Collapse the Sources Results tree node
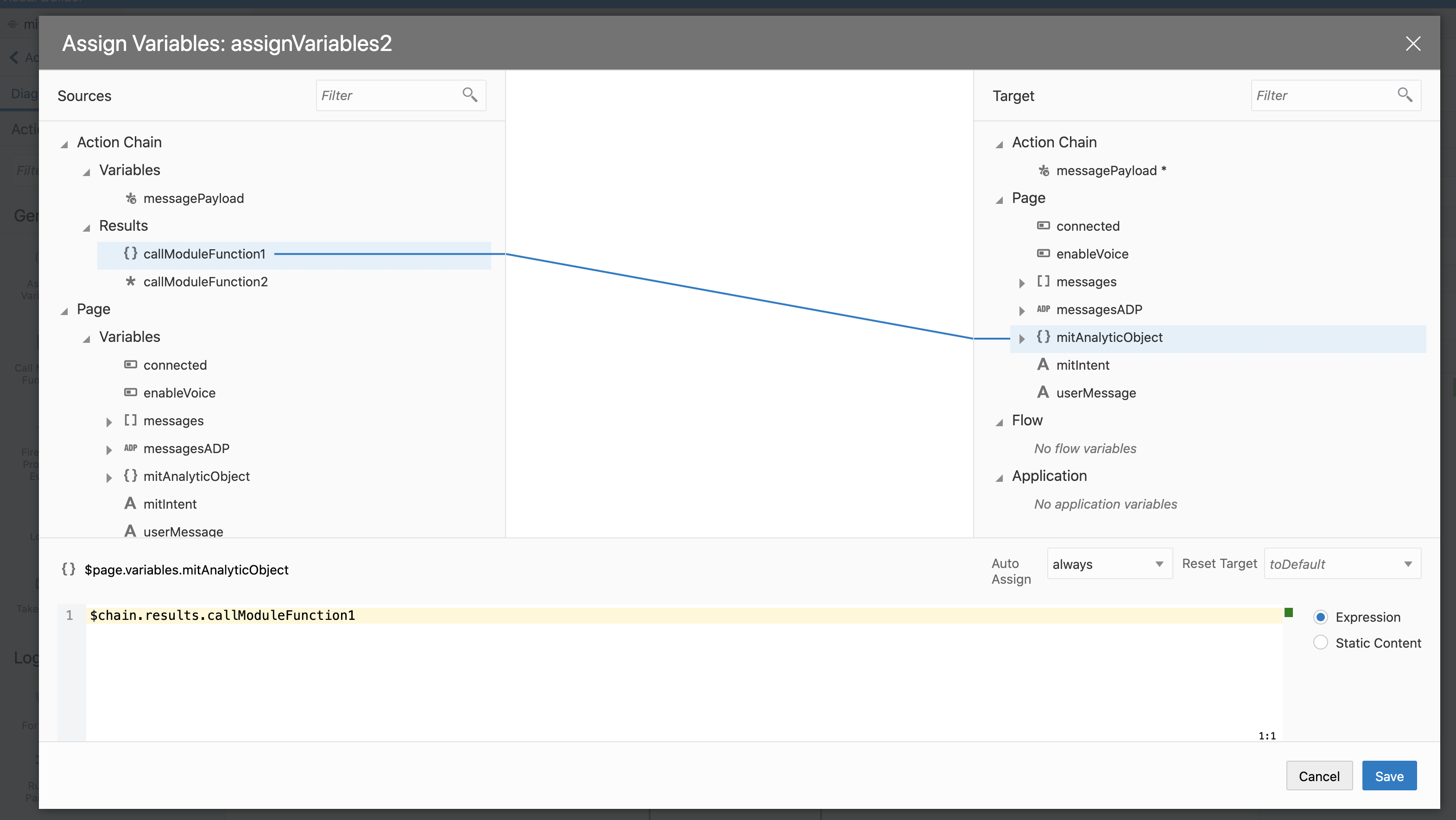 coord(87,227)
